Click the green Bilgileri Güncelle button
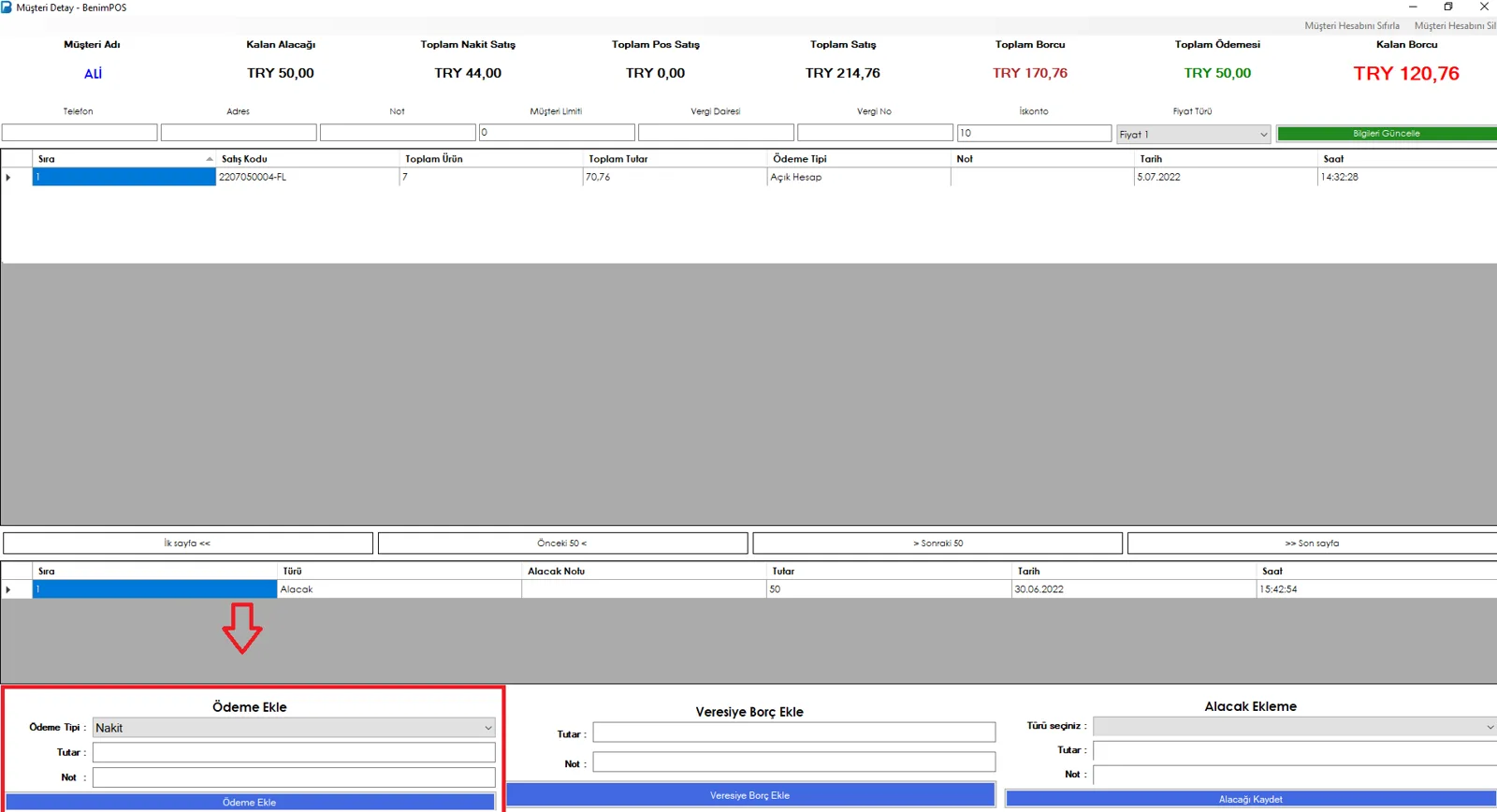Viewport: 1497px width, 812px height. coord(1387,133)
